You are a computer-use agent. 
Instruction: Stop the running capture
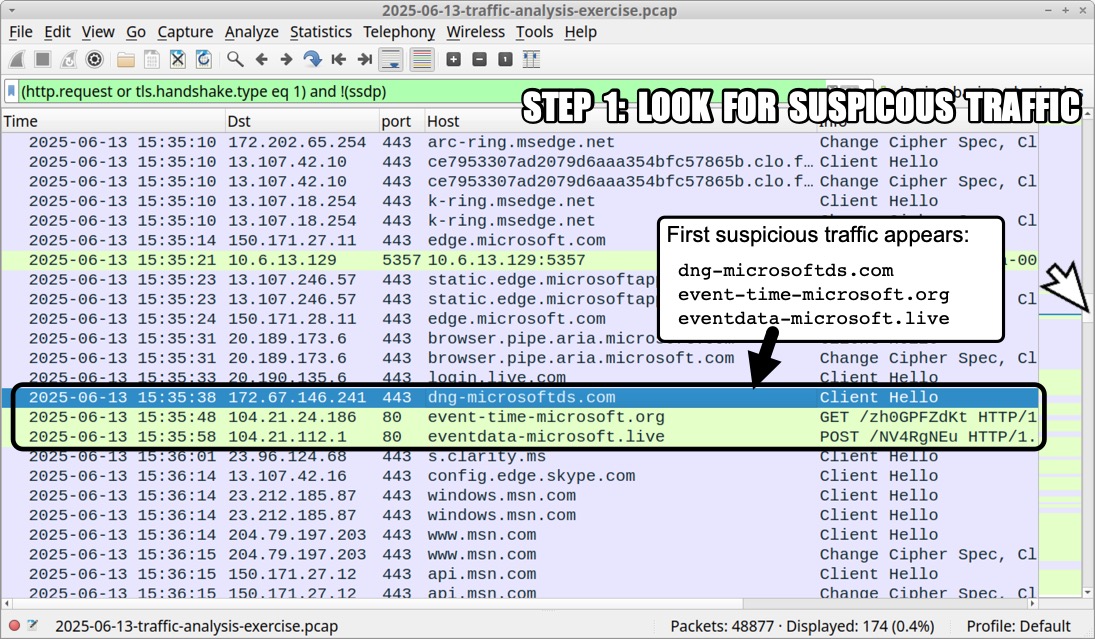click(43, 60)
